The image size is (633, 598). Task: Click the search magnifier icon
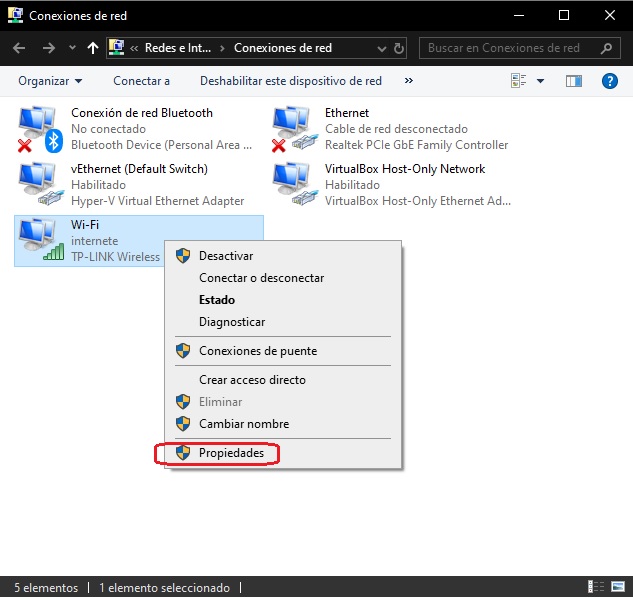click(607, 48)
